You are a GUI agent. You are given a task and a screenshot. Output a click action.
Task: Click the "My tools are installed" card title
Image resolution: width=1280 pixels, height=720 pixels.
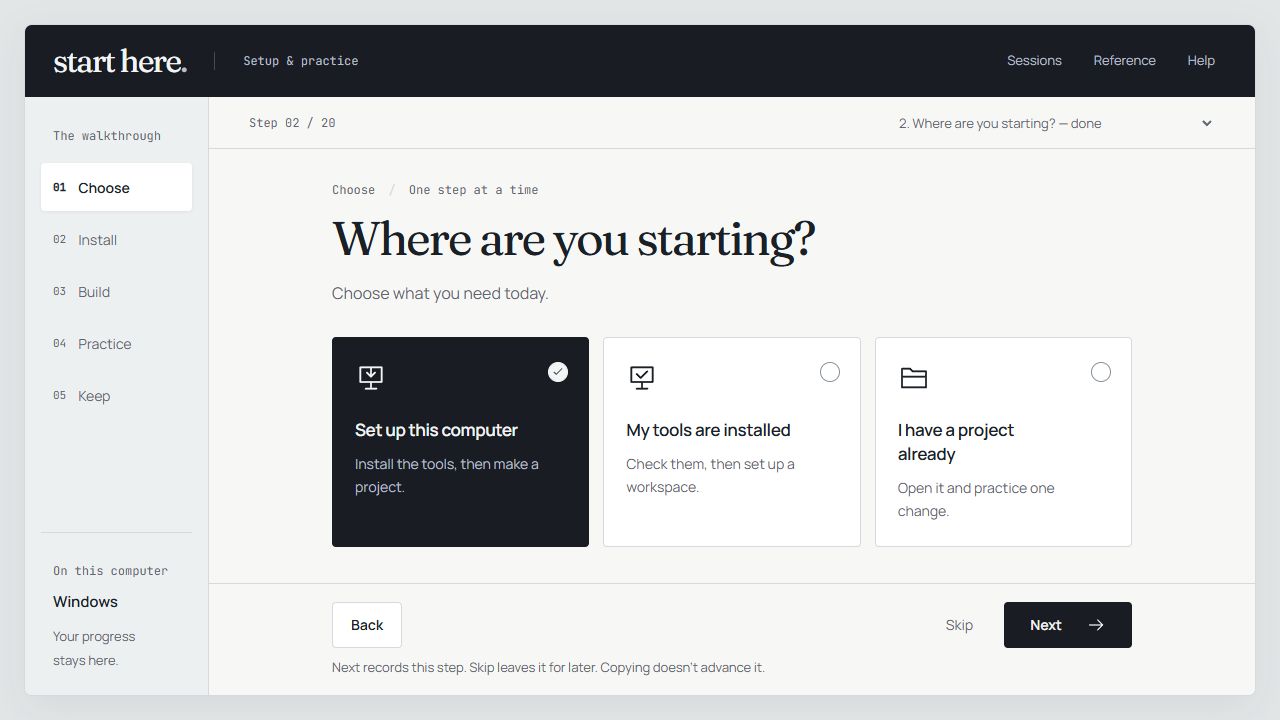[708, 430]
